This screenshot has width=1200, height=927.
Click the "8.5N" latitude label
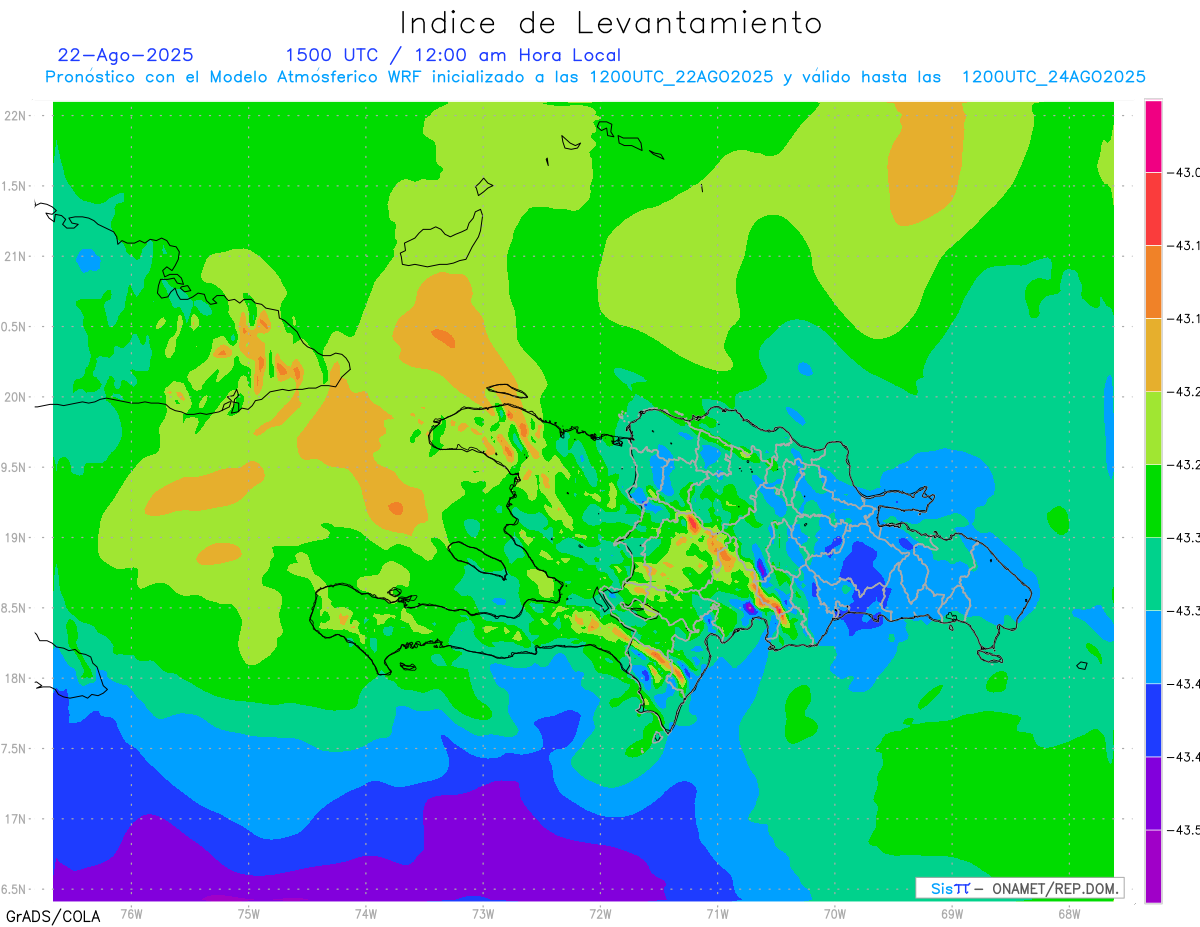point(15,608)
